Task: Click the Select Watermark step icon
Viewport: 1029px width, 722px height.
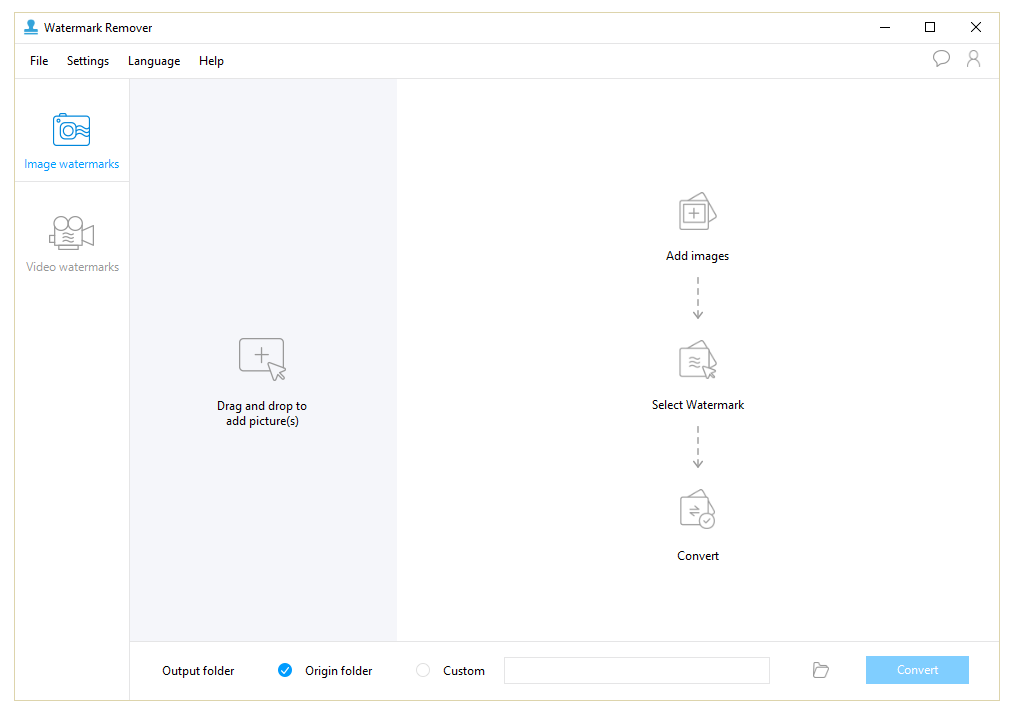Action: coord(697,360)
